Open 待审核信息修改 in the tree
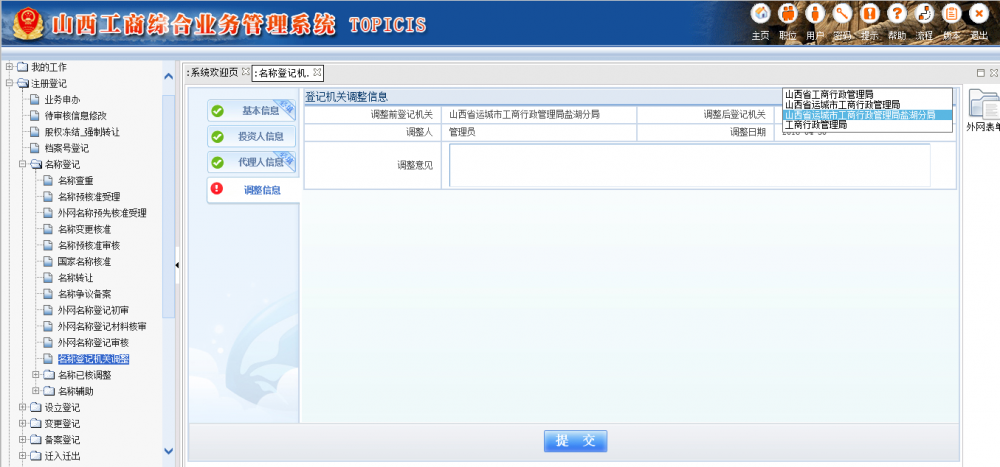This screenshot has width=1000, height=467. pyautogui.click(x=75, y=115)
